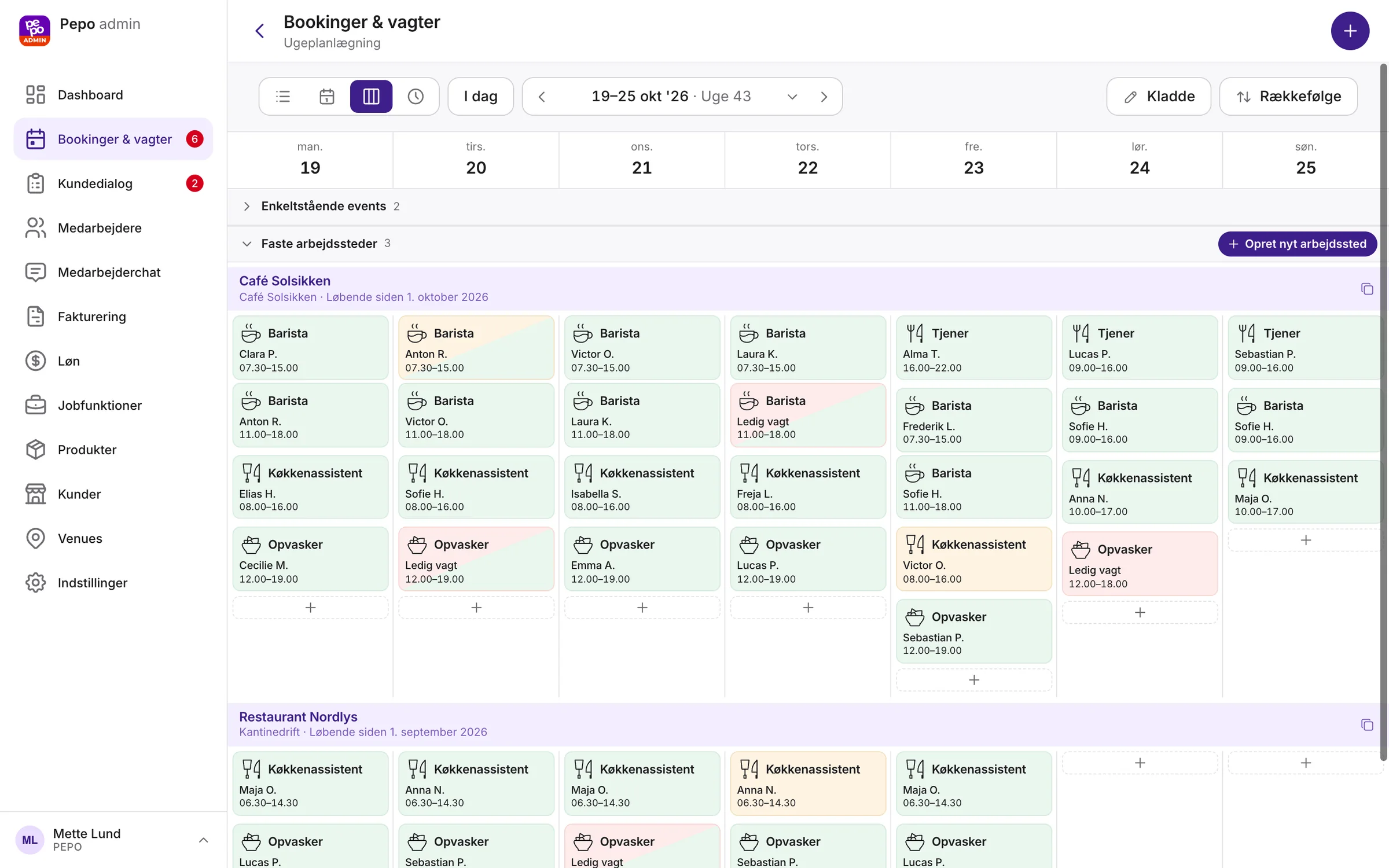Viewport: 1389px width, 868px height.
Task: Open Saturday Ledig vagt Opvasker 12.00–18.00
Action: click(1140, 564)
